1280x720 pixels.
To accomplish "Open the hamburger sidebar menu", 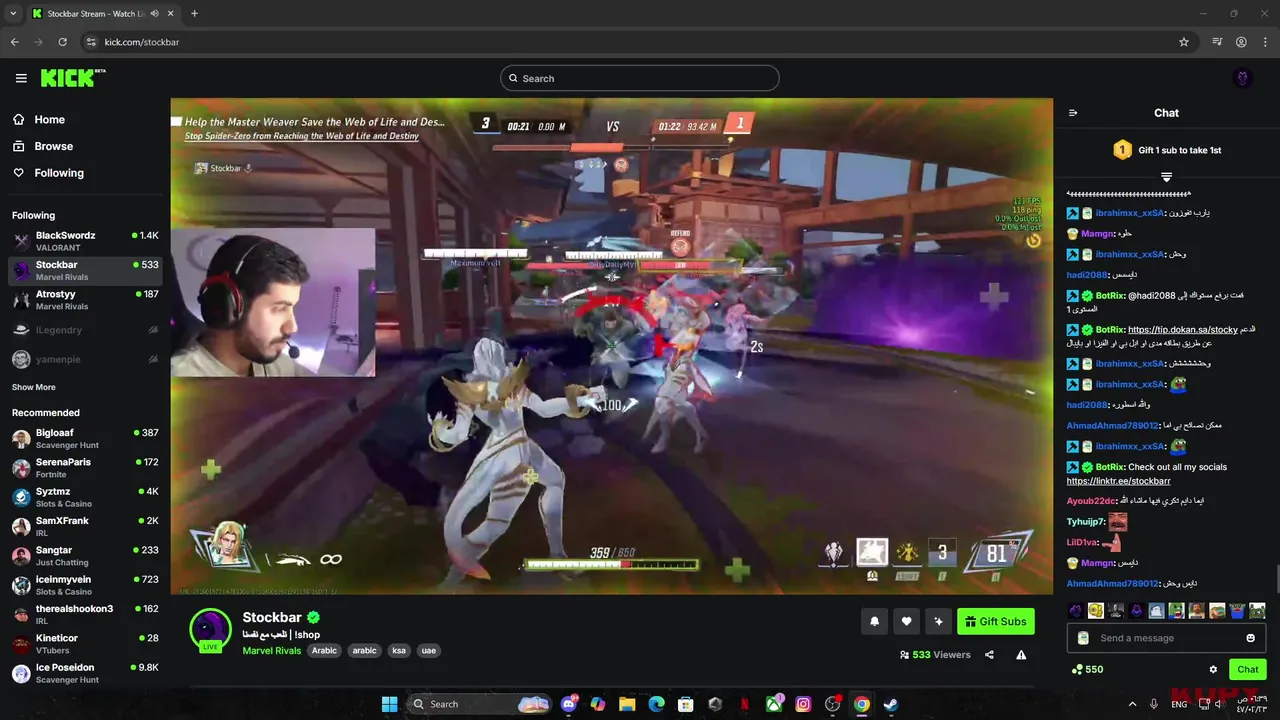I will pyautogui.click(x=21, y=78).
